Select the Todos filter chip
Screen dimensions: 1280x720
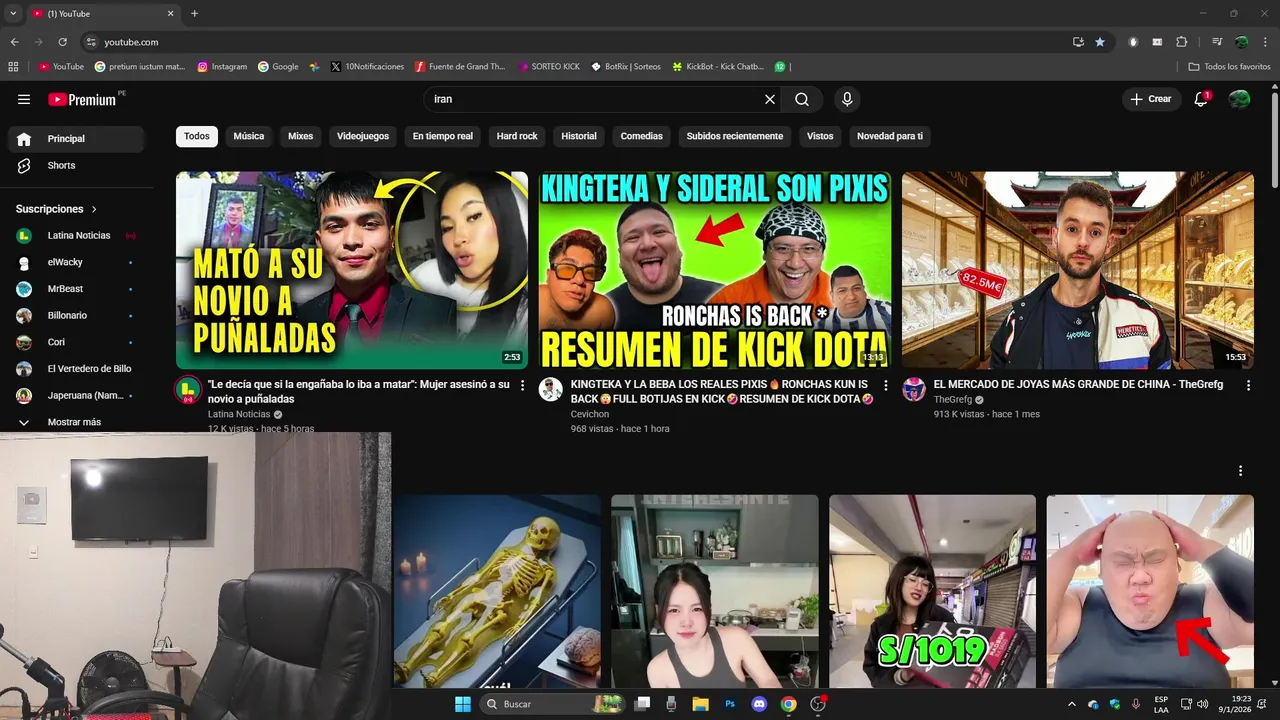point(197,136)
